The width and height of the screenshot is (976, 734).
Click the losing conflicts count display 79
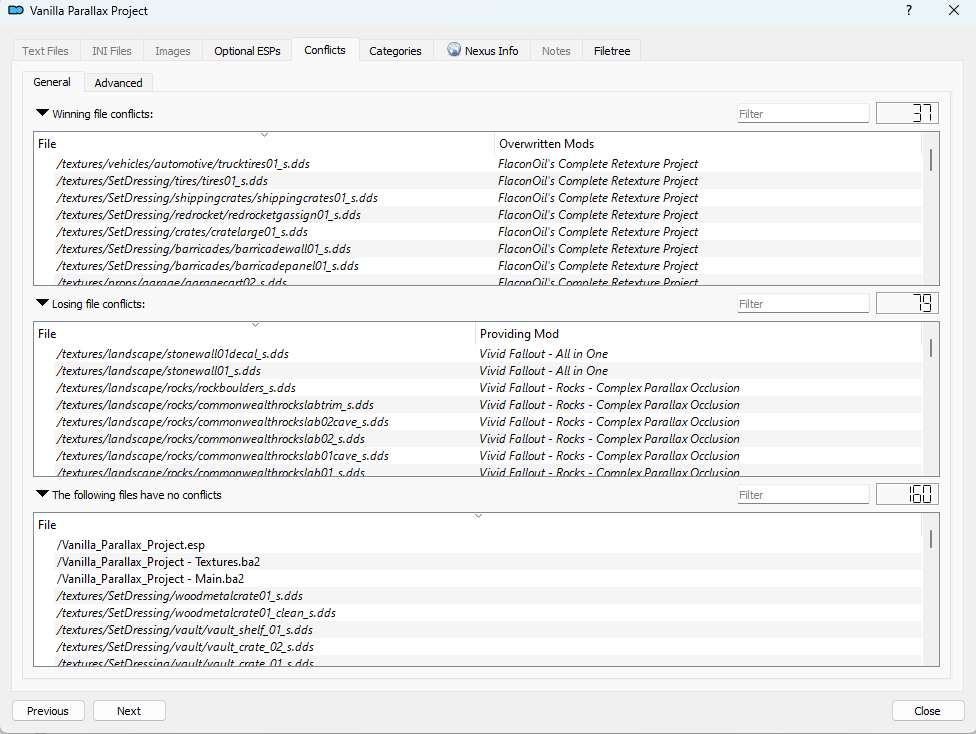pos(907,303)
